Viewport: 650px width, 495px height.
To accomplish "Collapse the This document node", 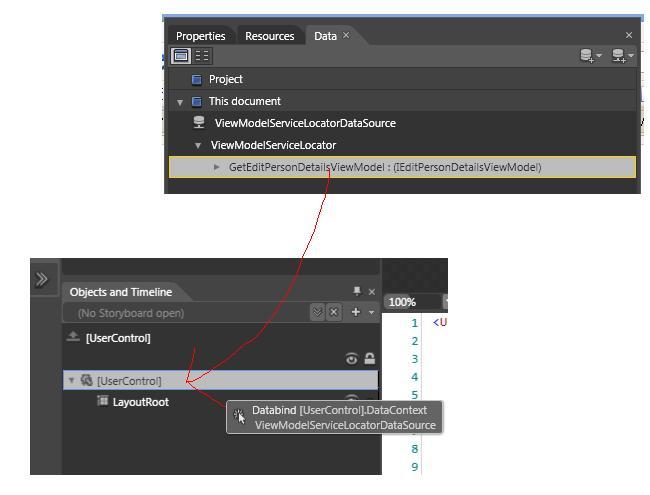I will click(x=181, y=101).
